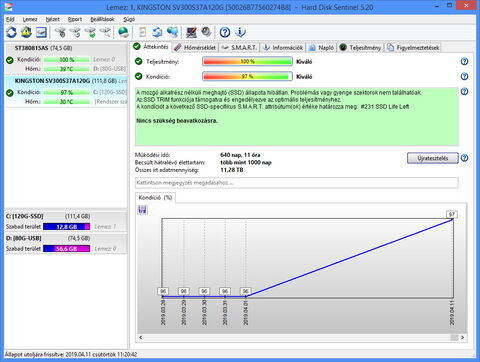This screenshot has height=362, width=480.
Task: Click the grey document page toolbar icon
Action: 142,32
